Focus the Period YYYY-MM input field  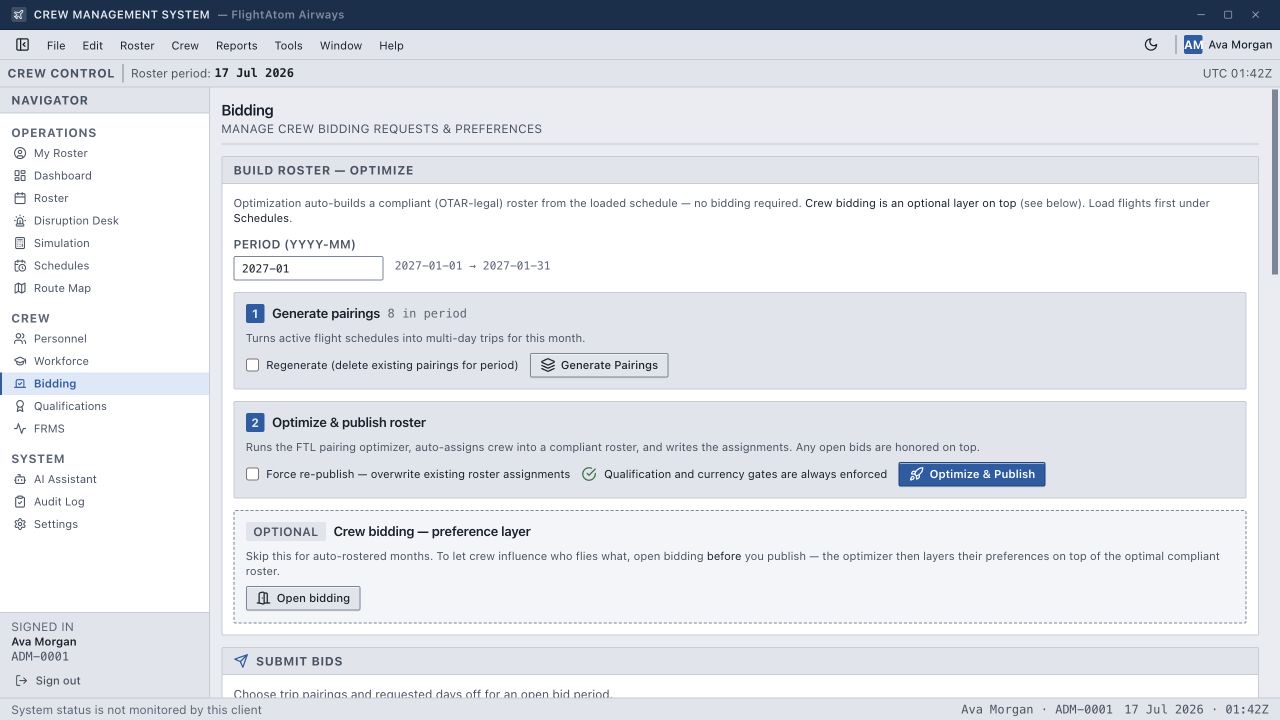(308, 268)
